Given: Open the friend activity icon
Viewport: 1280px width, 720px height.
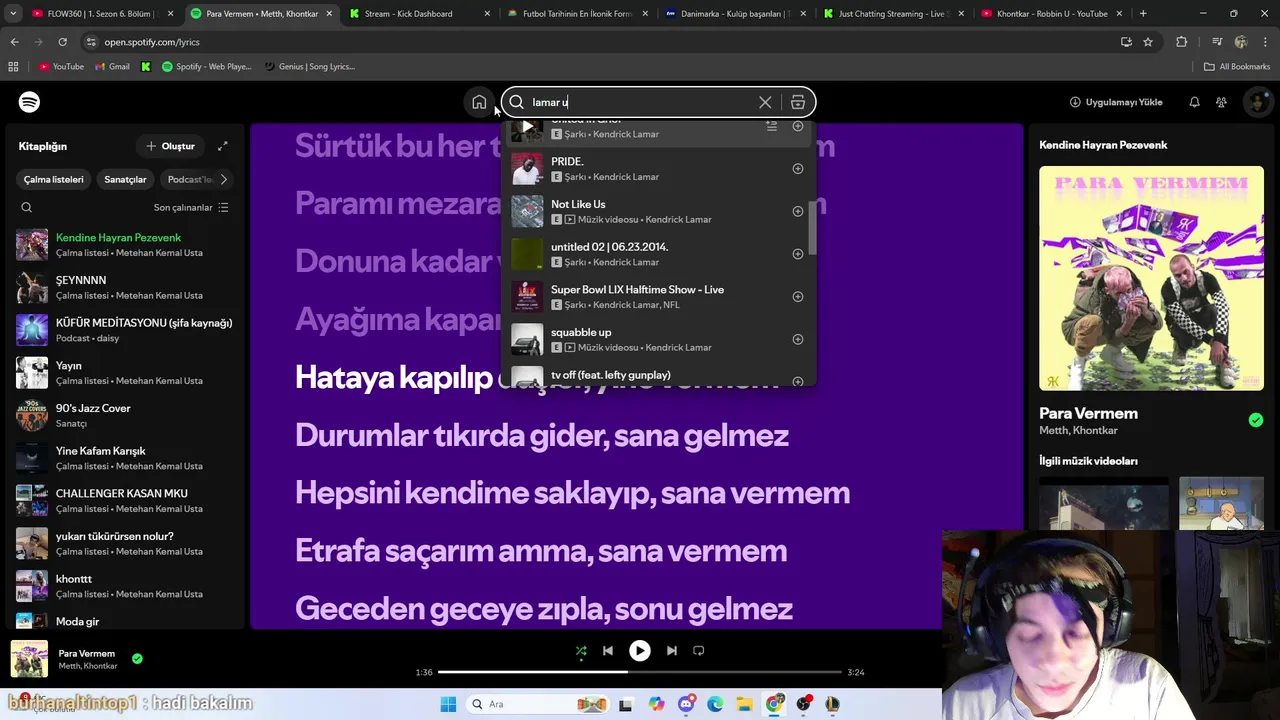Looking at the screenshot, I should click(x=1221, y=102).
